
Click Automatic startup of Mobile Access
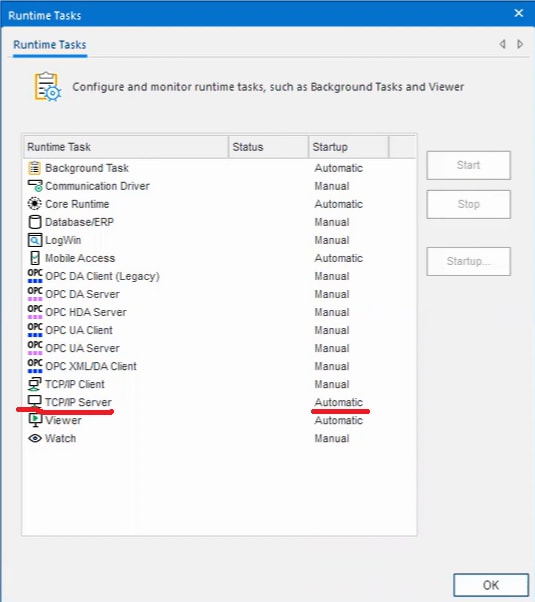click(338, 258)
